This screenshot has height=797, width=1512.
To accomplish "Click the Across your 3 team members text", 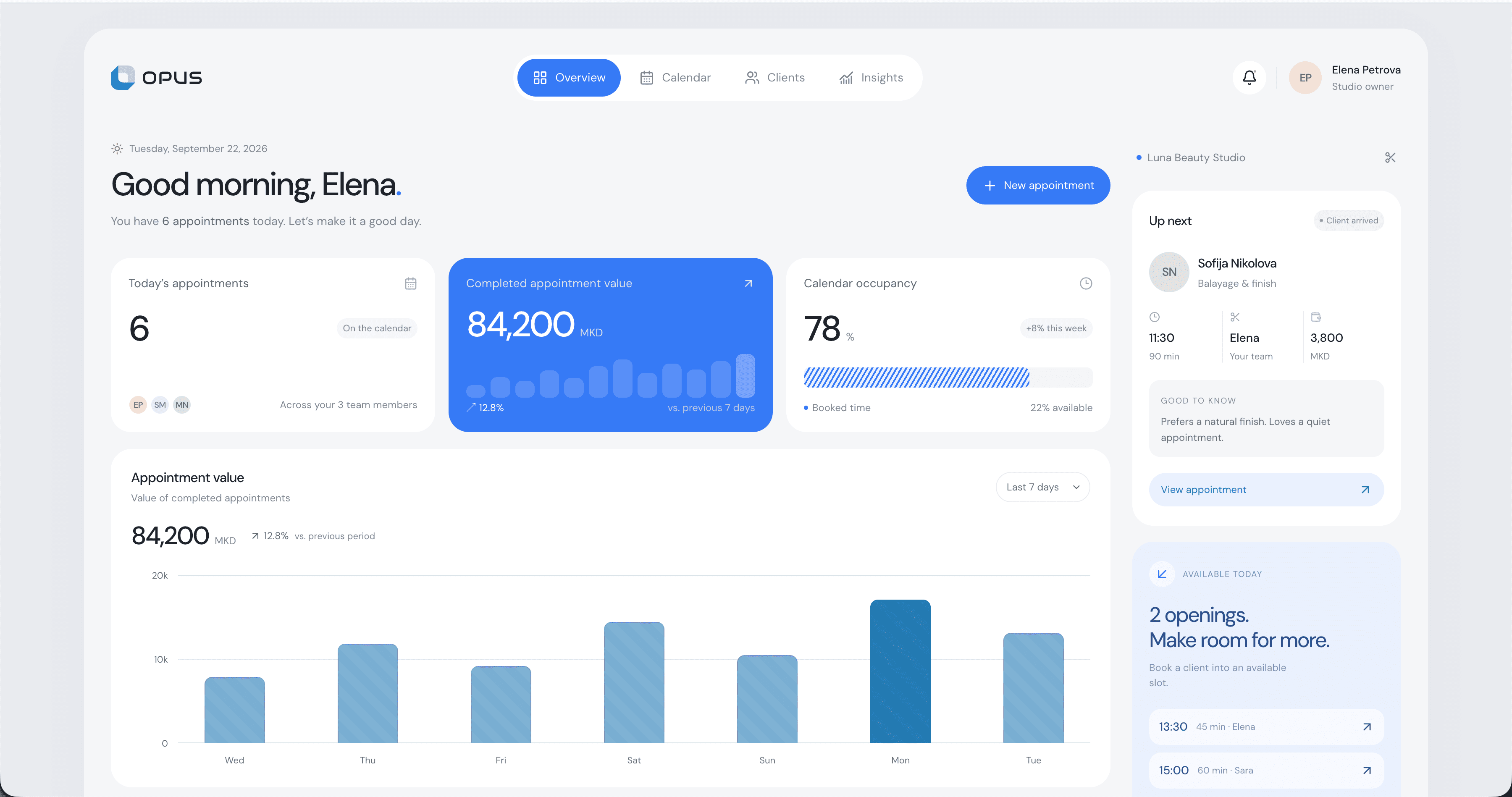I will [x=348, y=405].
